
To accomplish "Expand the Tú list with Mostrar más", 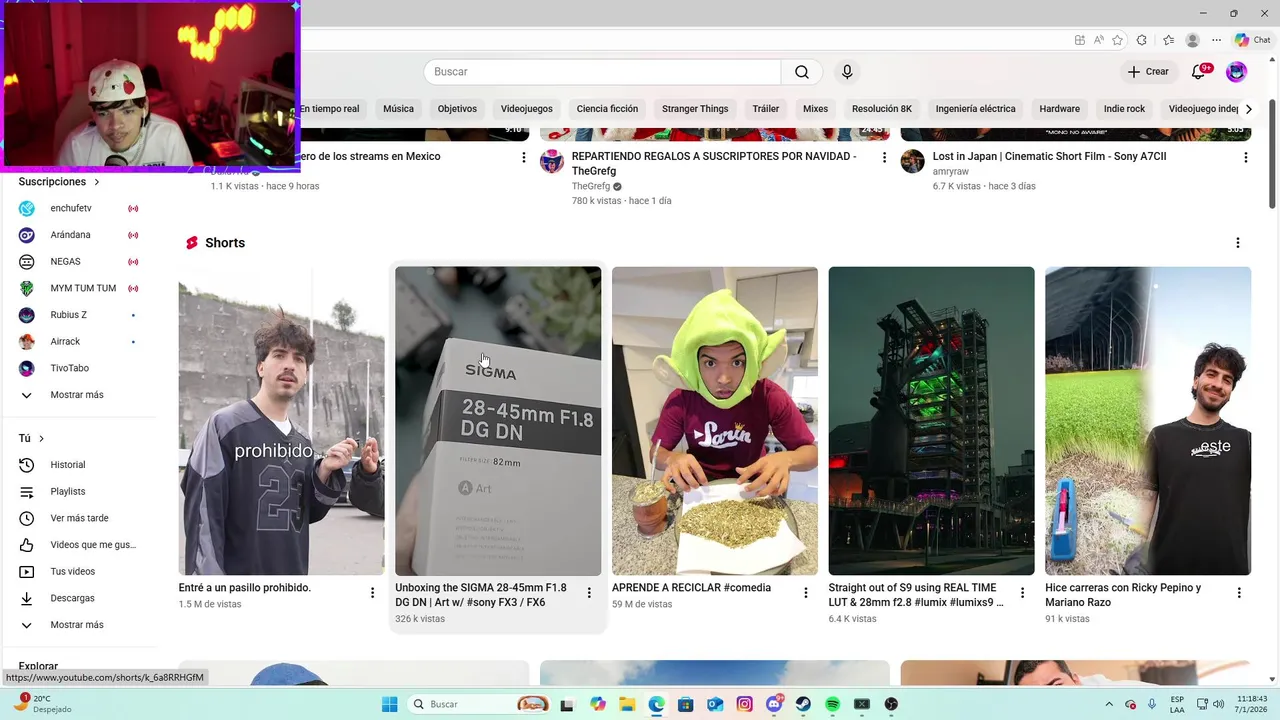I will (78, 625).
